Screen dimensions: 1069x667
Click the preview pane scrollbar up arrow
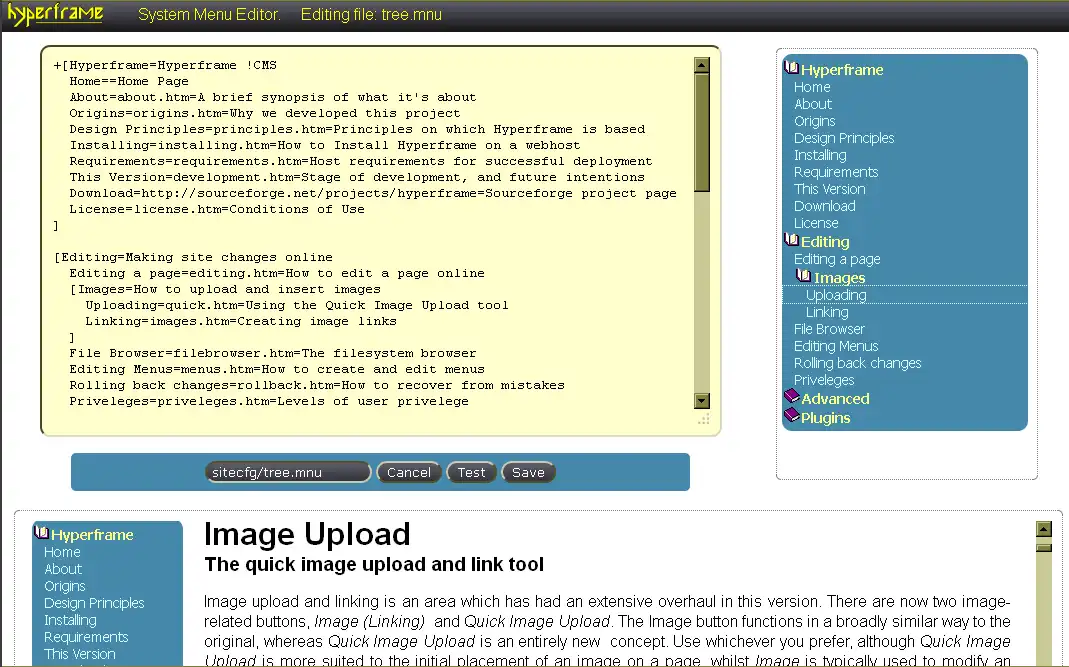1044,529
